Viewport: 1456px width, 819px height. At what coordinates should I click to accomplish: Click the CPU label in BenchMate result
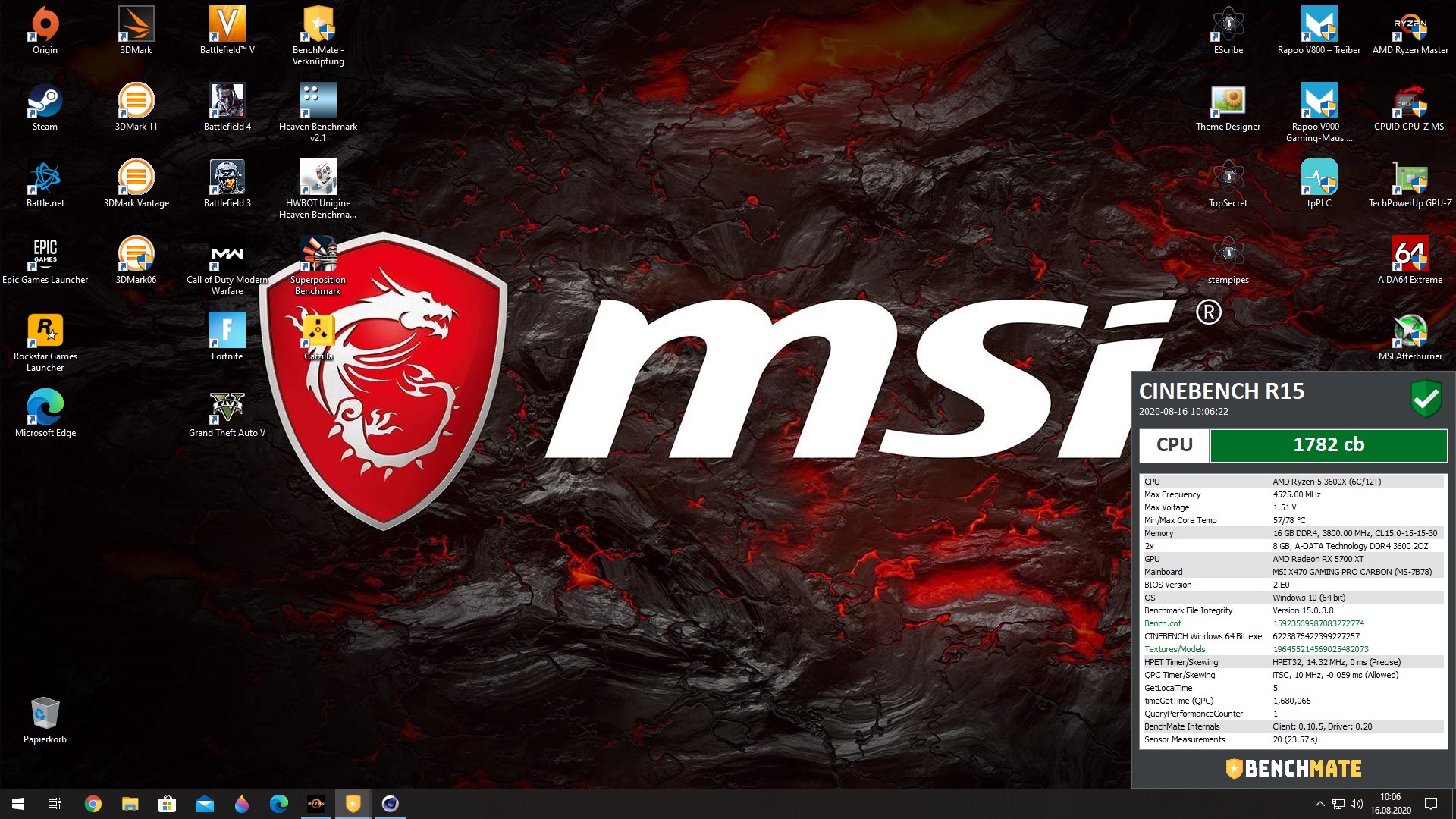1174,445
